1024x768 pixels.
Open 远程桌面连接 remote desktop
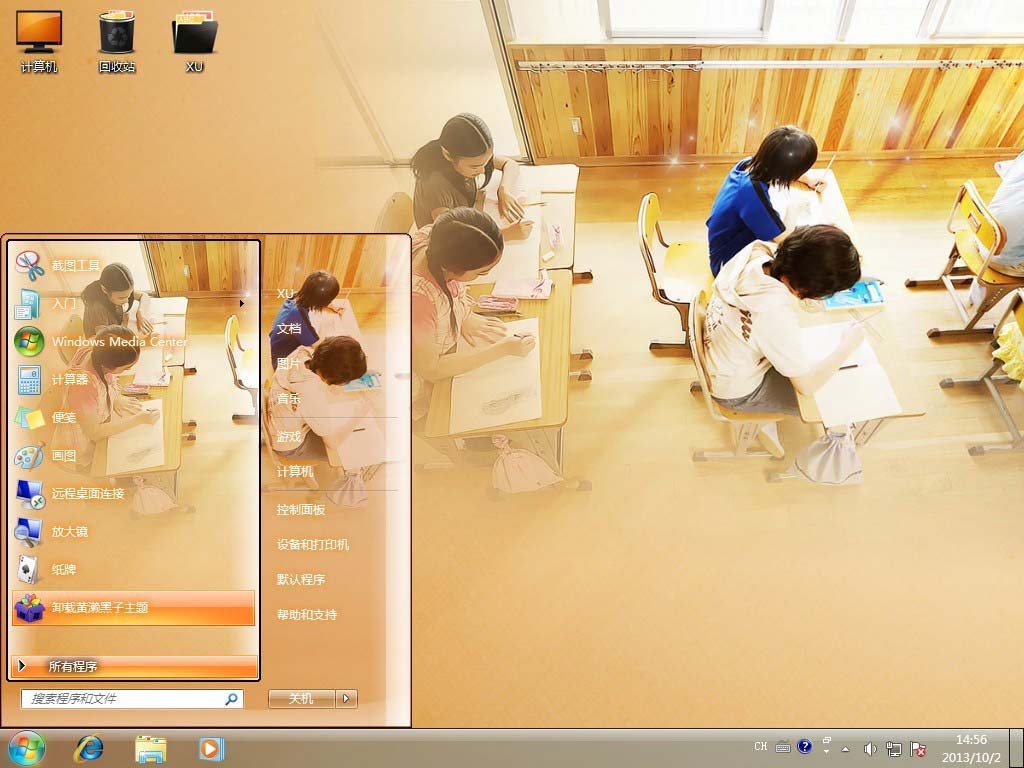(x=88, y=493)
